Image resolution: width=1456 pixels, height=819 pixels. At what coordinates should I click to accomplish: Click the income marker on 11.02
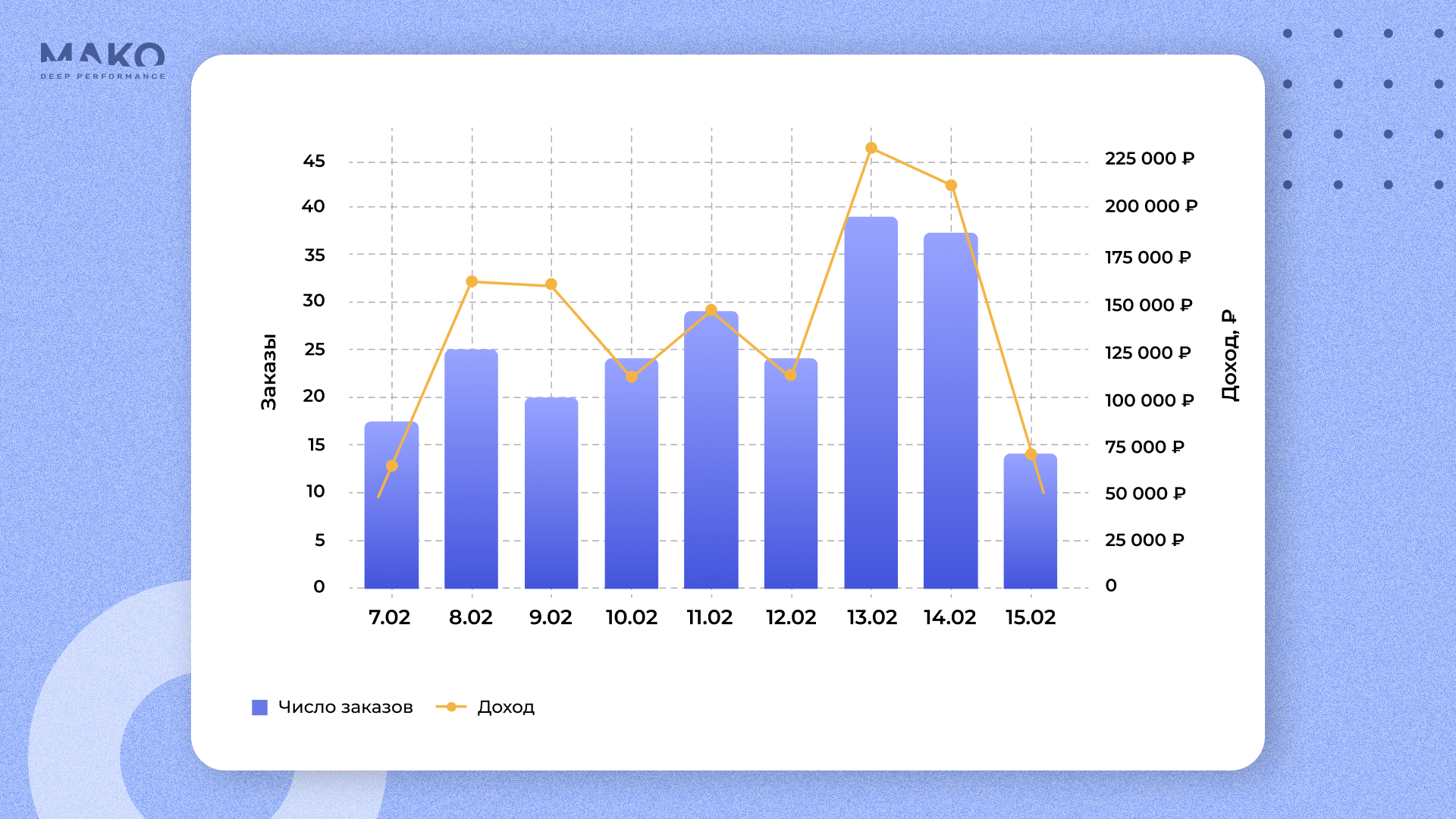tap(711, 310)
